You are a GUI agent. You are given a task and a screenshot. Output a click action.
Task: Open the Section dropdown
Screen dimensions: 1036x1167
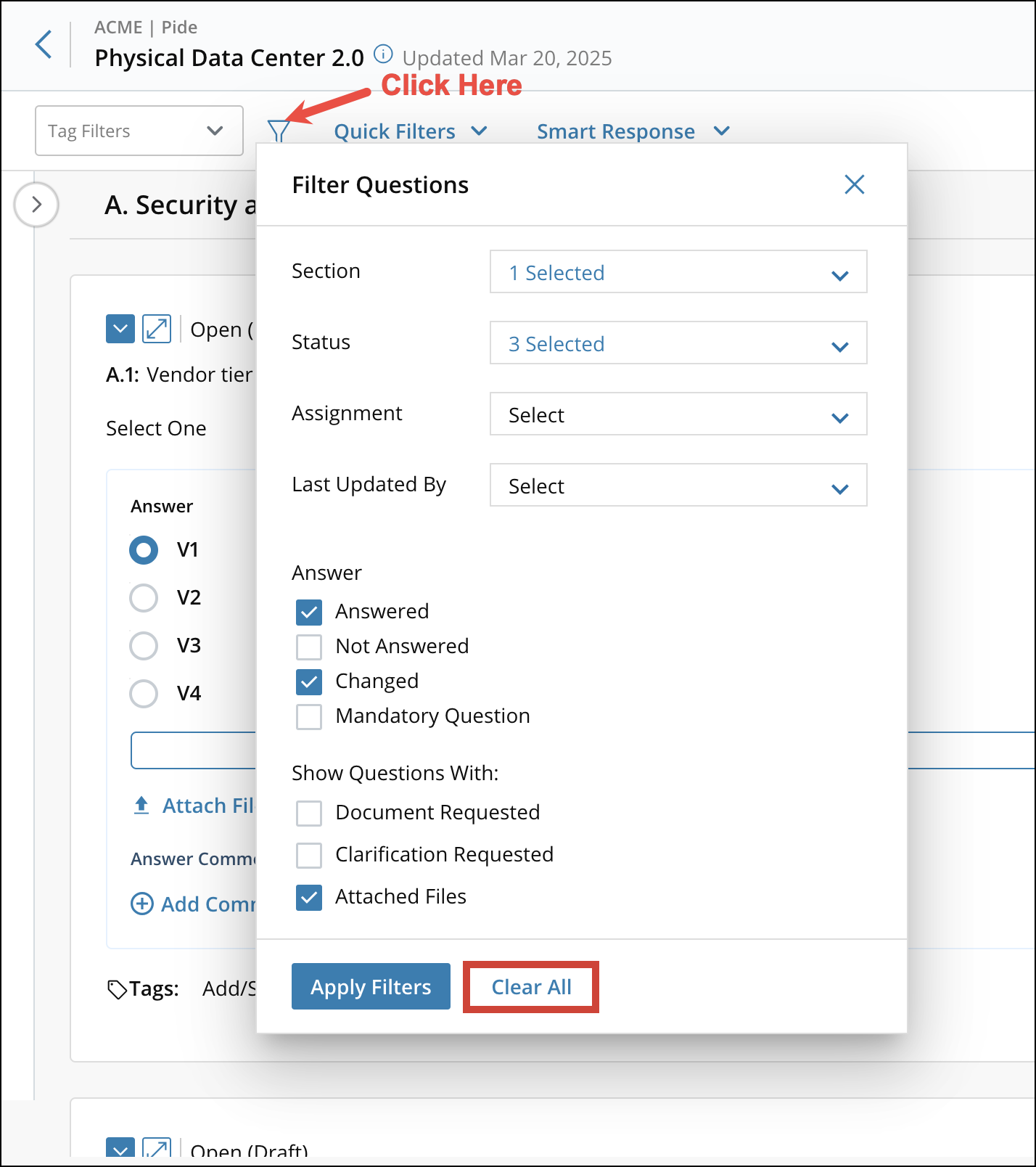pyautogui.click(x=678, y=272)
